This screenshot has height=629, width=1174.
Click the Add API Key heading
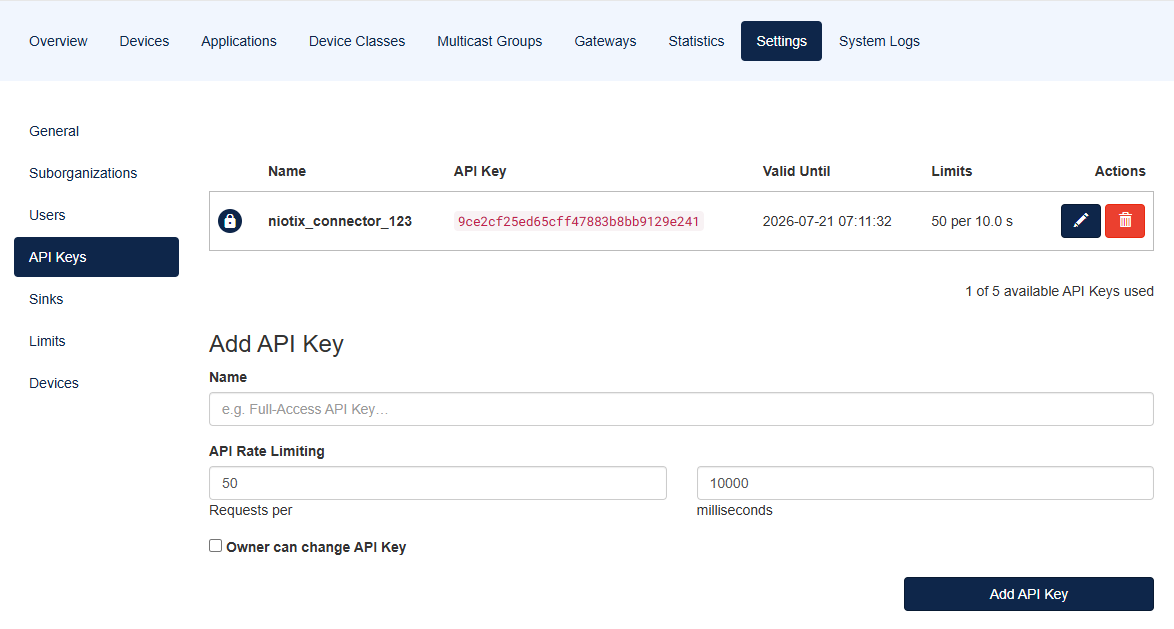(276, 344)
